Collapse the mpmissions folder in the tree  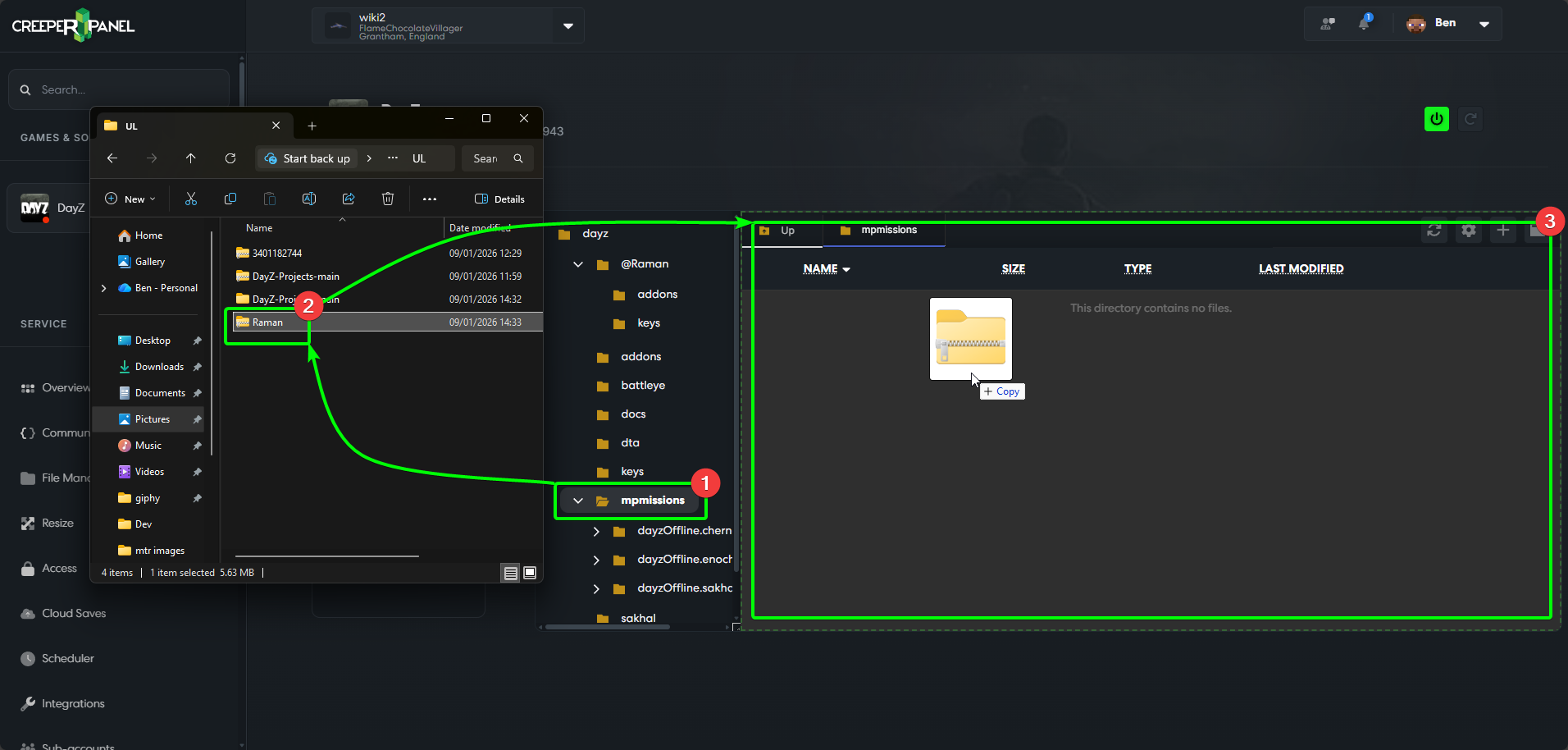pos(579,501)
